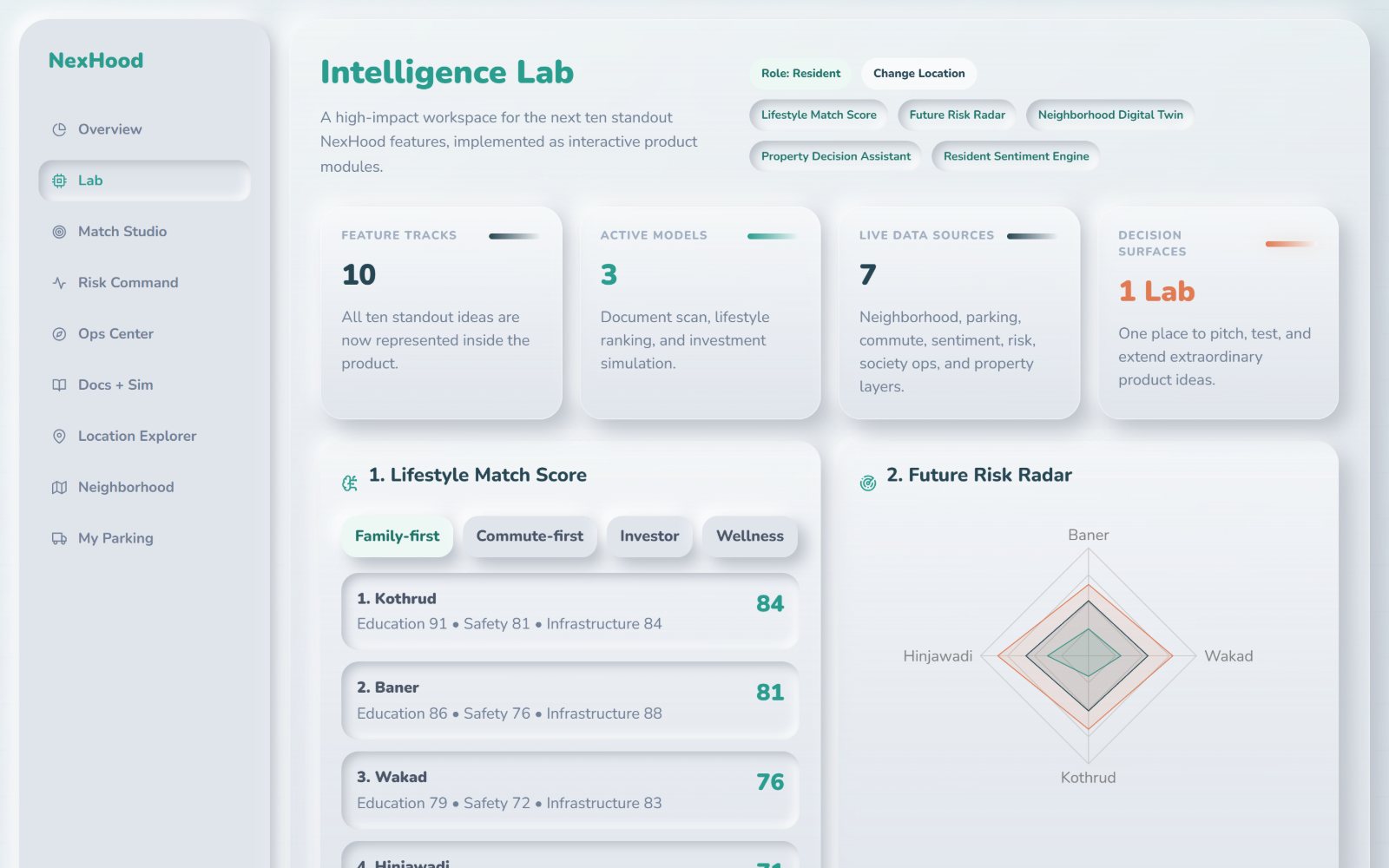Select the Baner result row

point(570,700)
